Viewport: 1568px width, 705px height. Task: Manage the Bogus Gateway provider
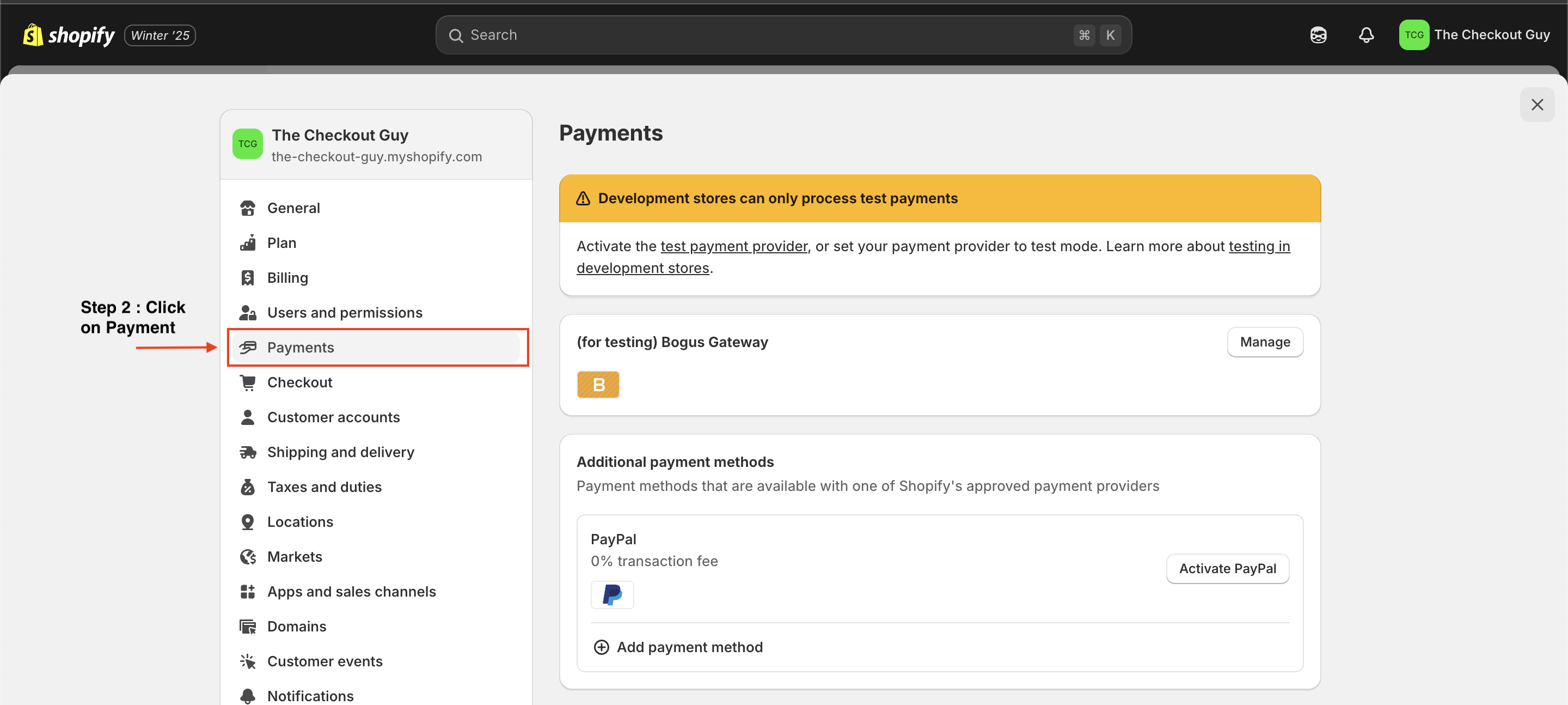1264,342
